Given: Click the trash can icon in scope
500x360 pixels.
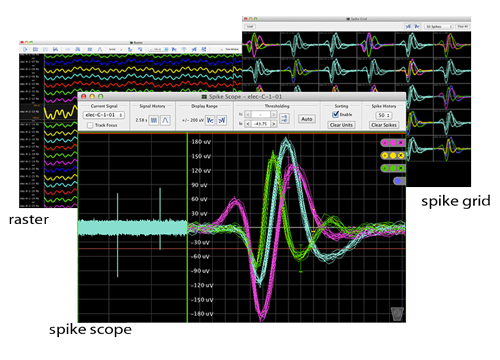Looking at the screenshot, I should (x=397, y=314).
